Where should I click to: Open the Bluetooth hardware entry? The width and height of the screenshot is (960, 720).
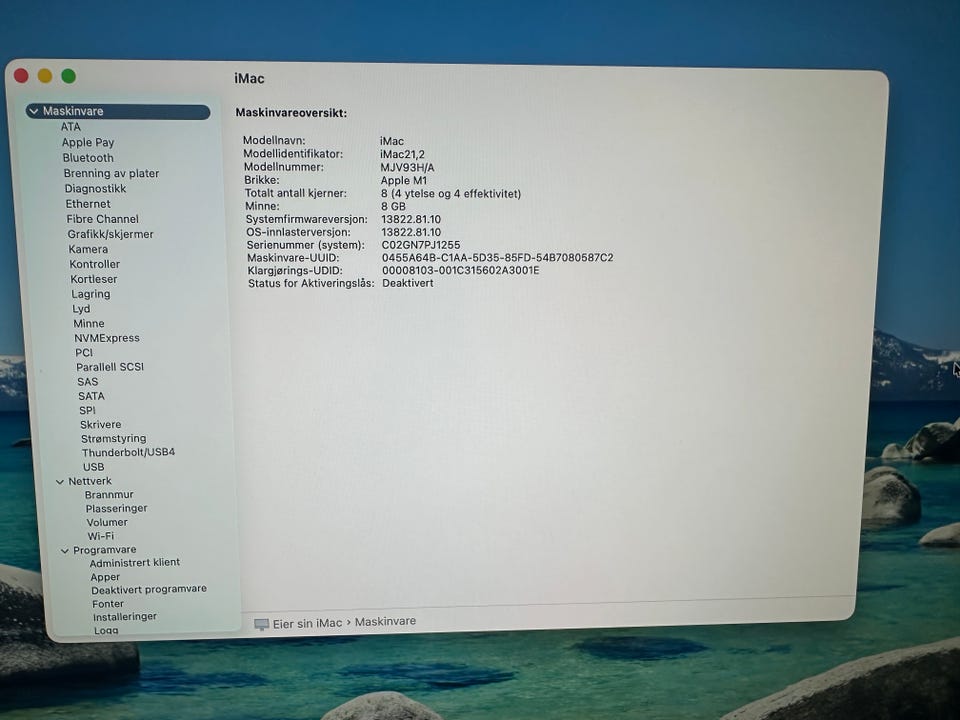tap(88, 158)
